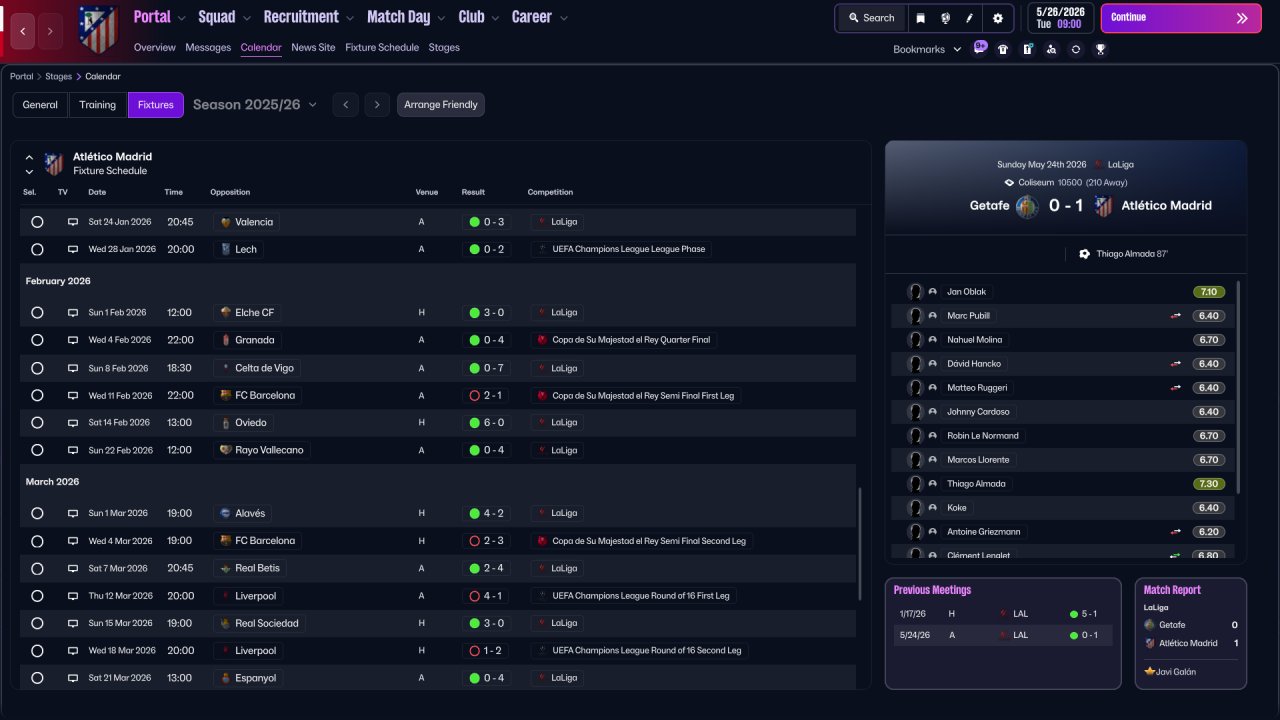Open the messages bubble with 9+ badge
Viewport: 1280px width, 720px height.
tap(980, 48)
